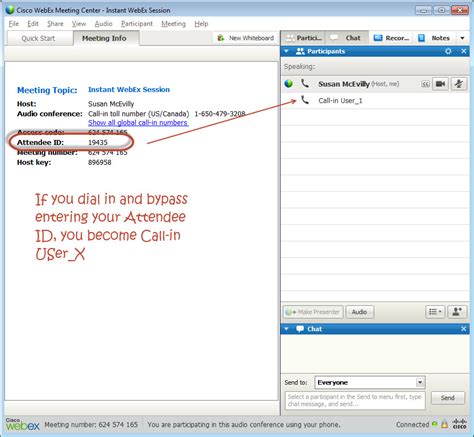Click the green Connected status indicator
The height and width of the screenshot is (437, 474).
pos(434,424)
